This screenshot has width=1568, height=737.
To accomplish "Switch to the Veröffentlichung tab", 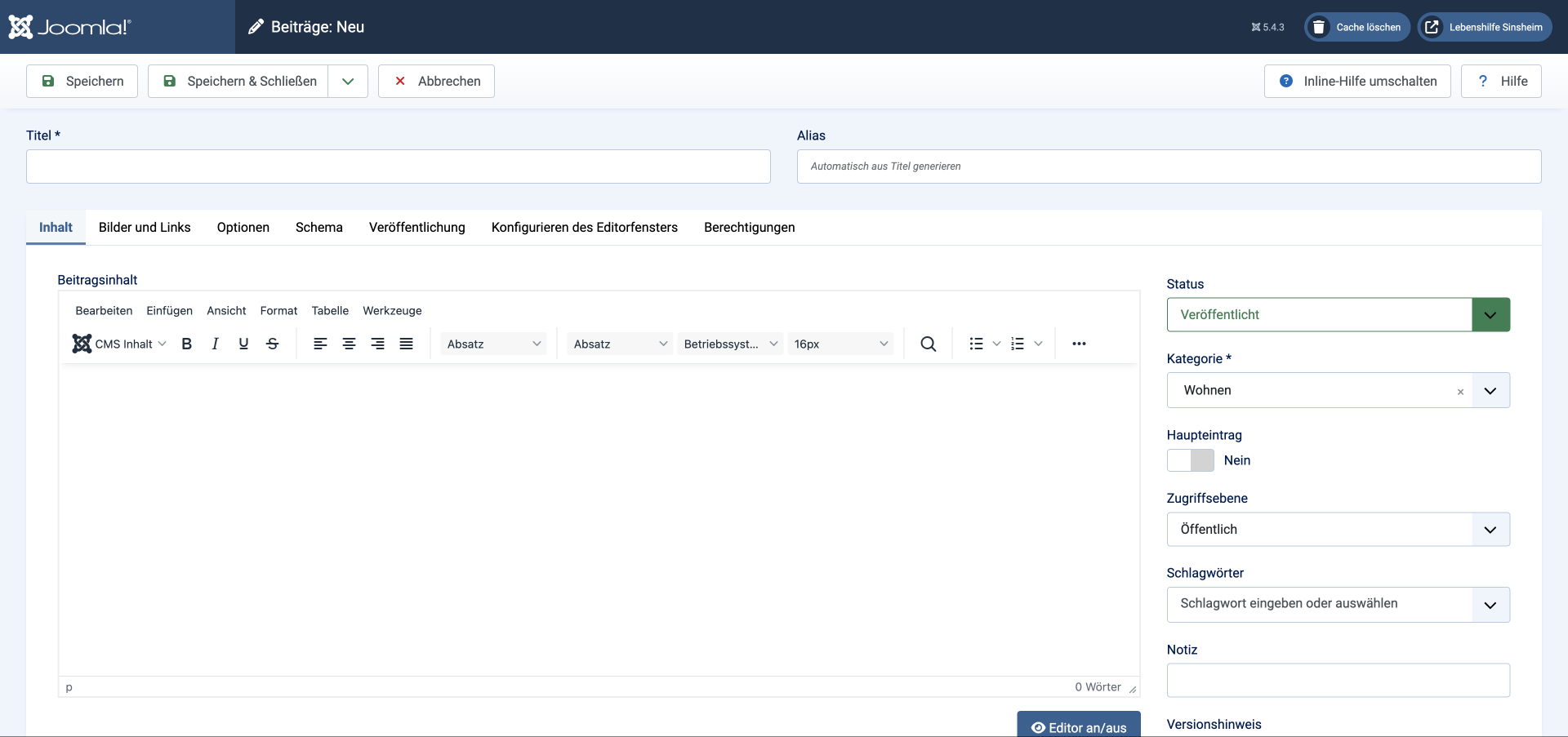I will (x=417, y=227).
